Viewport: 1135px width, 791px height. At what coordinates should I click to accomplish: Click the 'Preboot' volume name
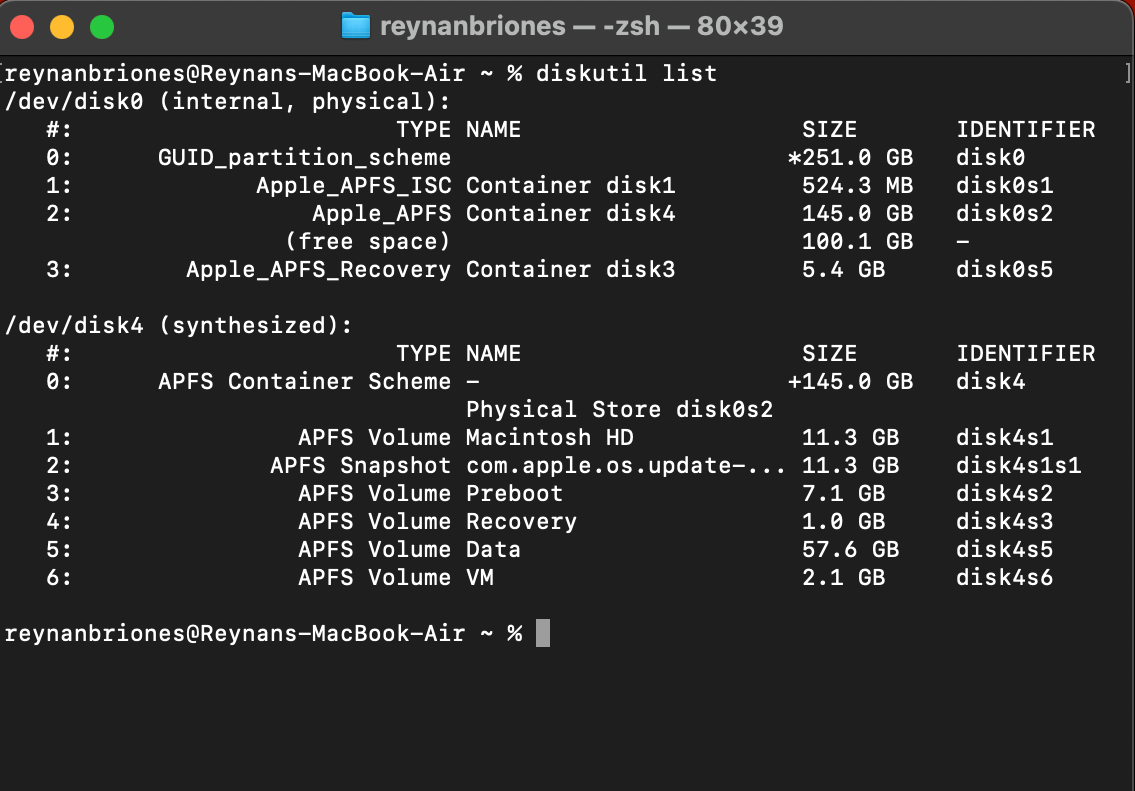(x=514, y=494)
